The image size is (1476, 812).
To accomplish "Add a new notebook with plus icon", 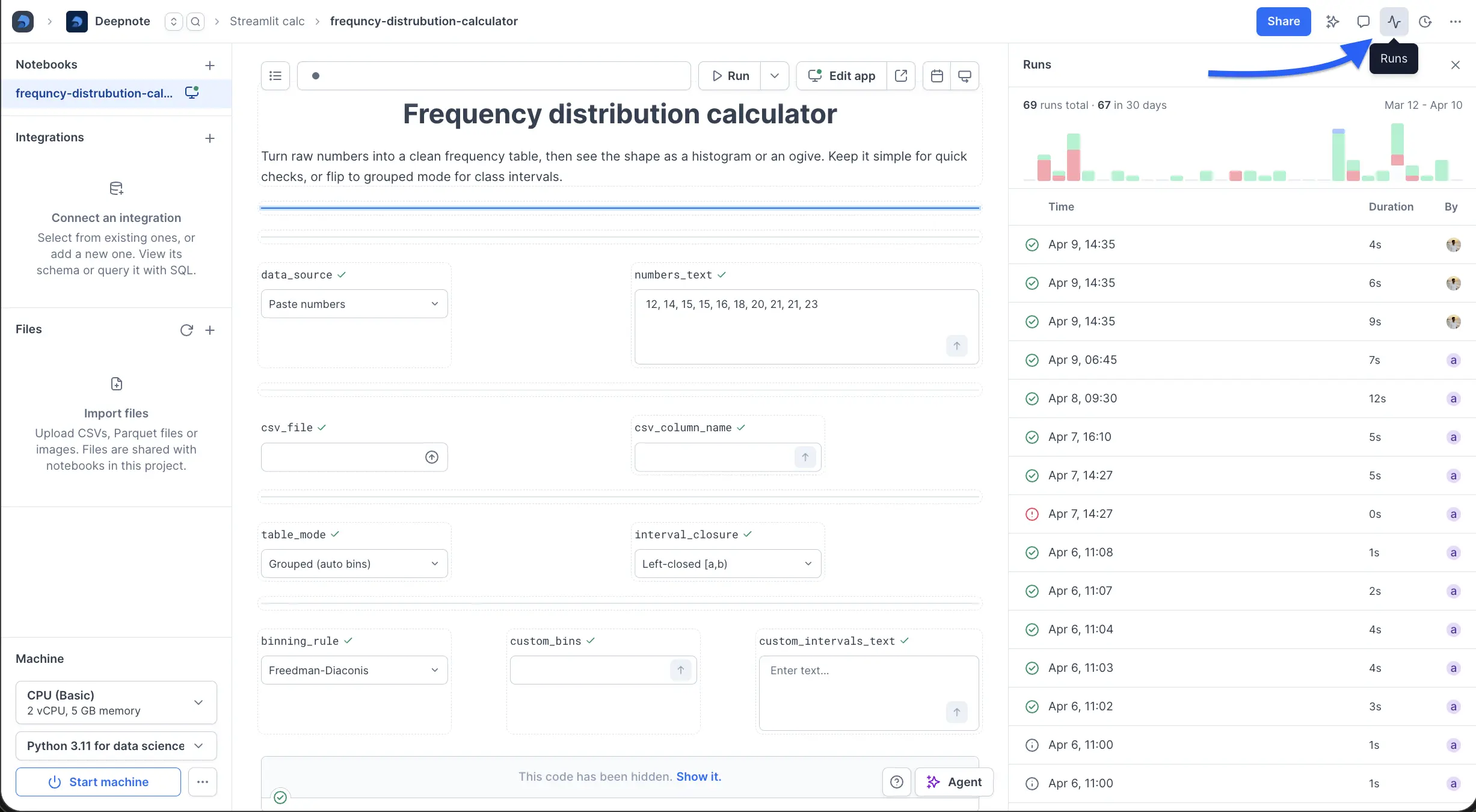I will click(210, 66).
